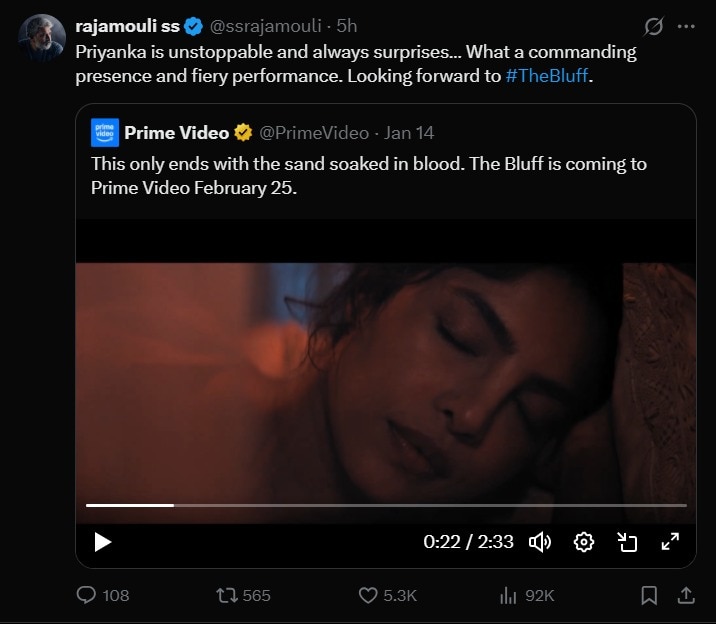View post analytics with 92K views
Viewport: 716px width, 624px height.
509,595
